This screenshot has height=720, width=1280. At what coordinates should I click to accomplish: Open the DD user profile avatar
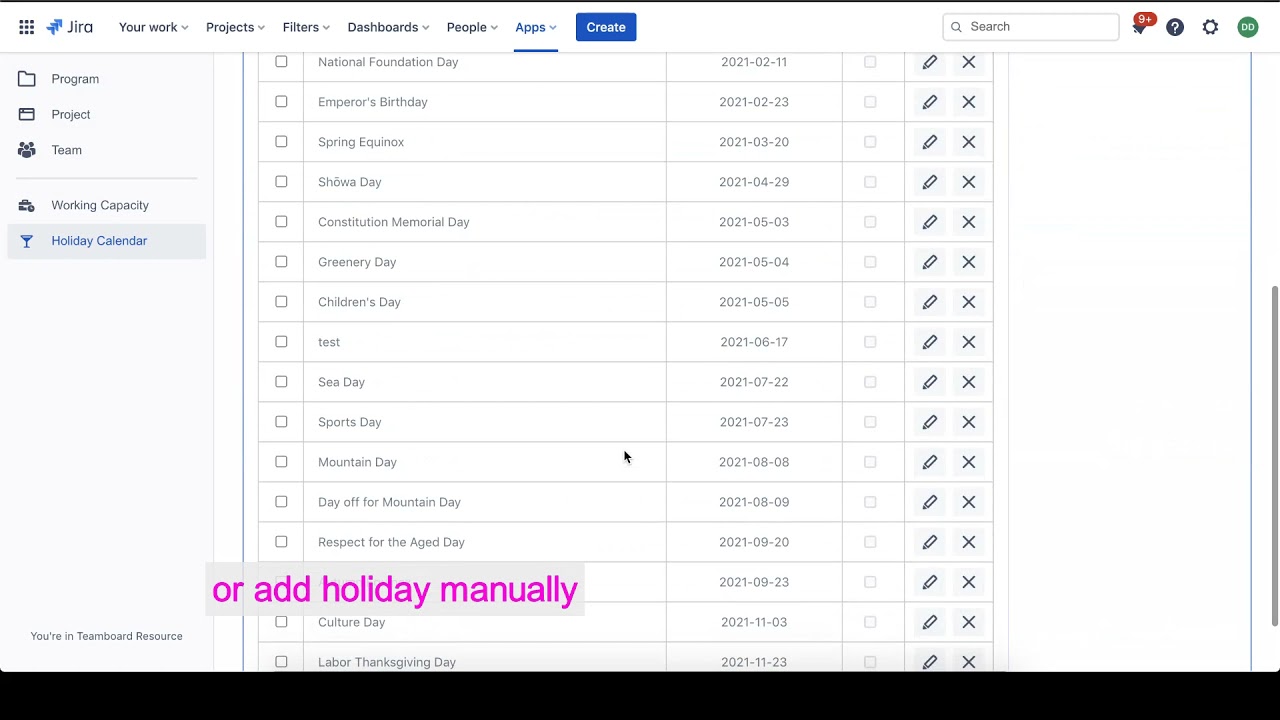(1247, 27)
